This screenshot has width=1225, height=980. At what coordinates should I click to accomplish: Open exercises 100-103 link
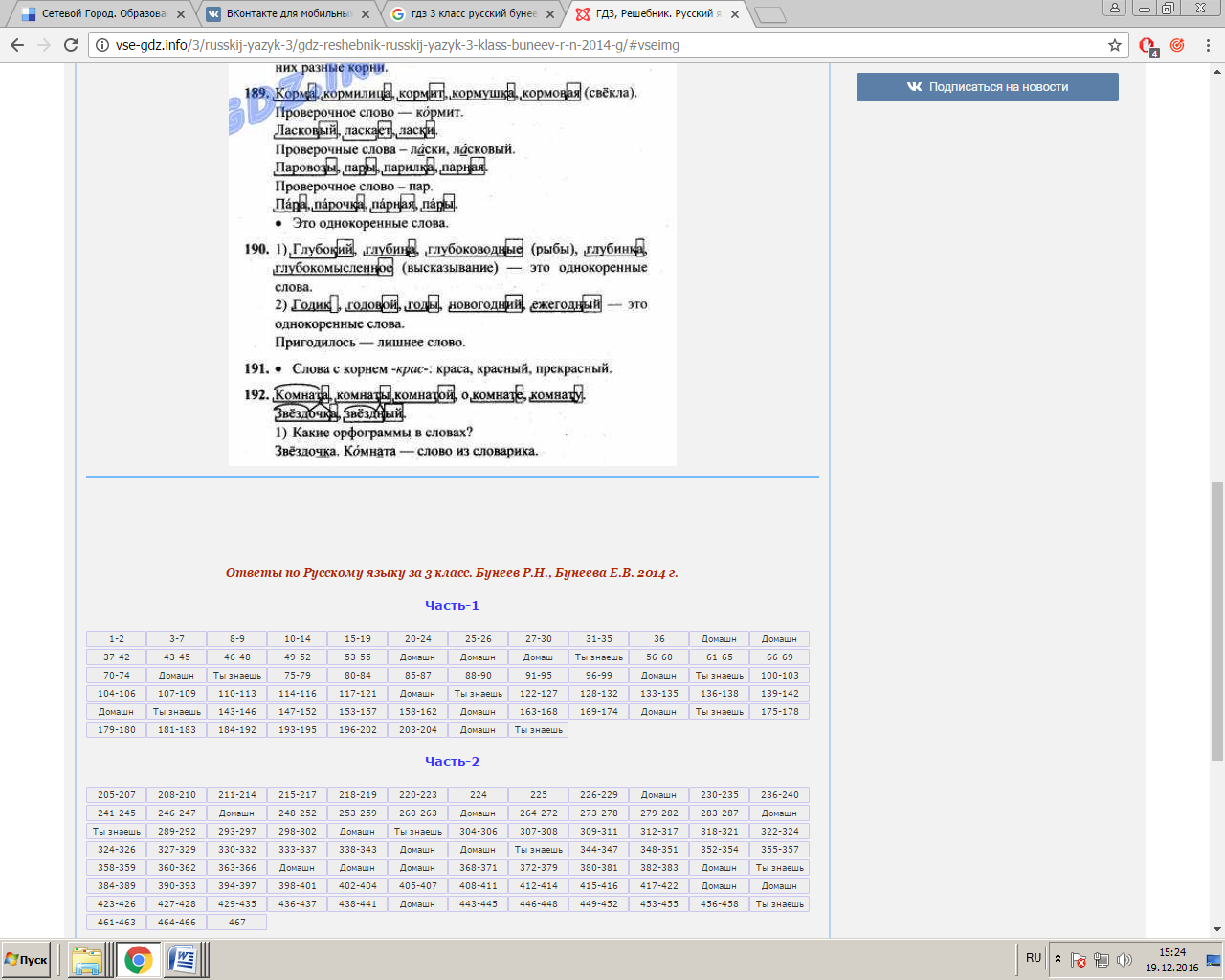(779, 676)
